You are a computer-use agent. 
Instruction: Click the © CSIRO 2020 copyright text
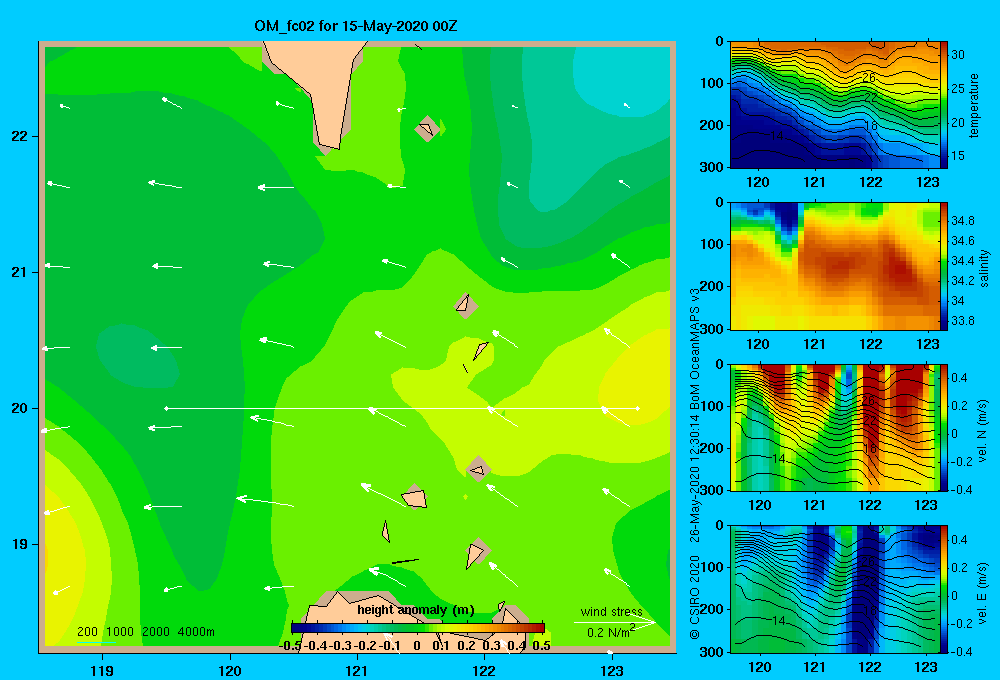[x=695, y=597]
